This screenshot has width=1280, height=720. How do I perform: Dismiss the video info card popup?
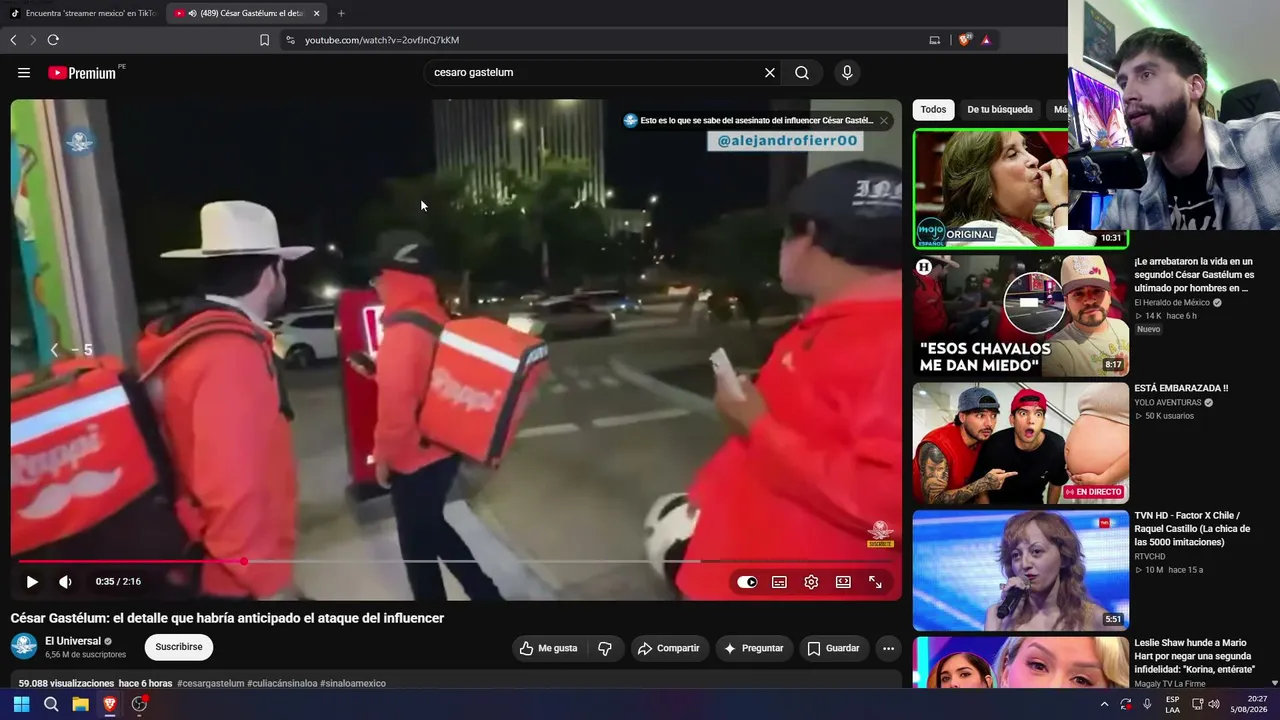[x=884, y=121]
